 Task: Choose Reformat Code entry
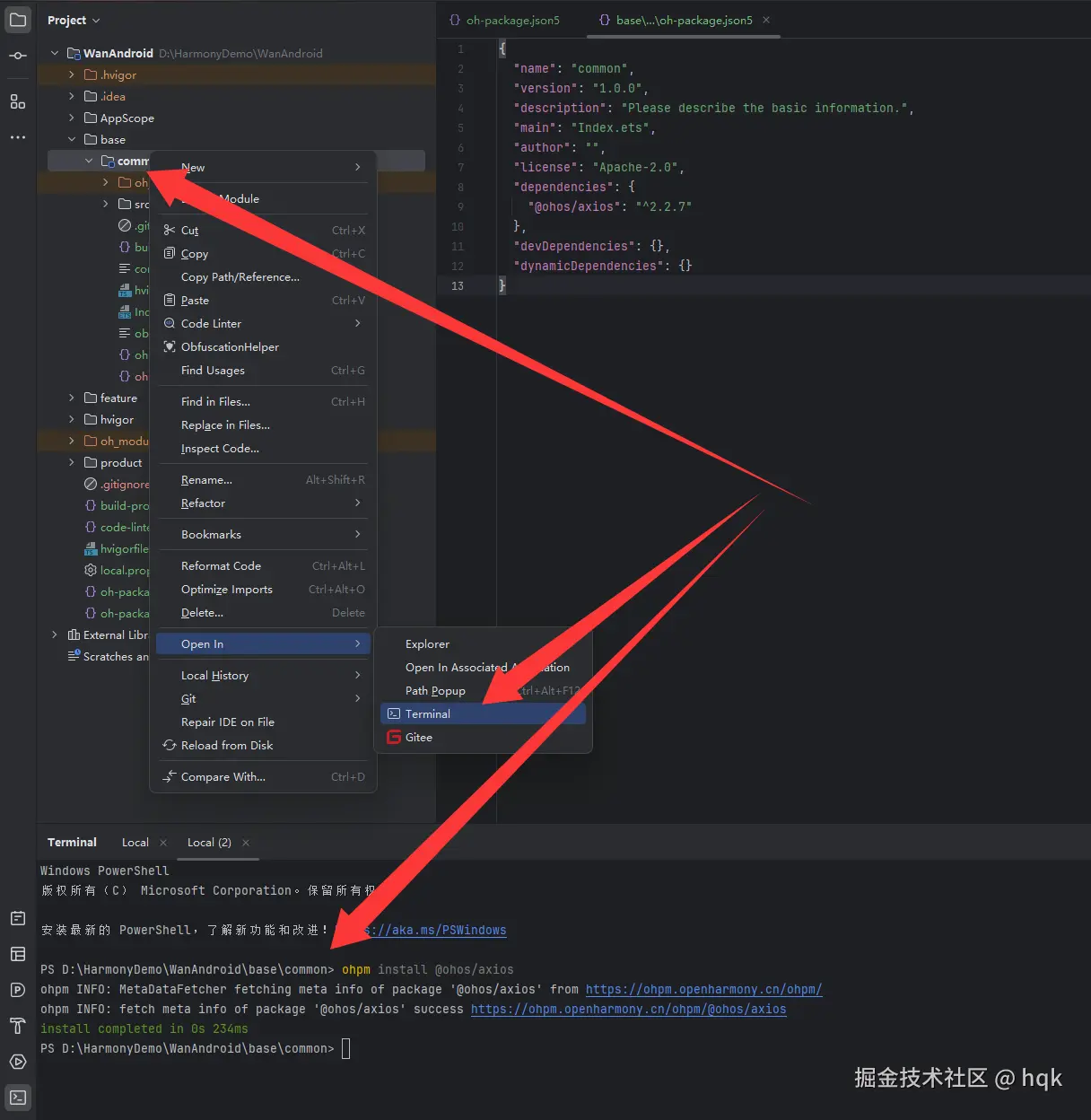pos(263,566)
